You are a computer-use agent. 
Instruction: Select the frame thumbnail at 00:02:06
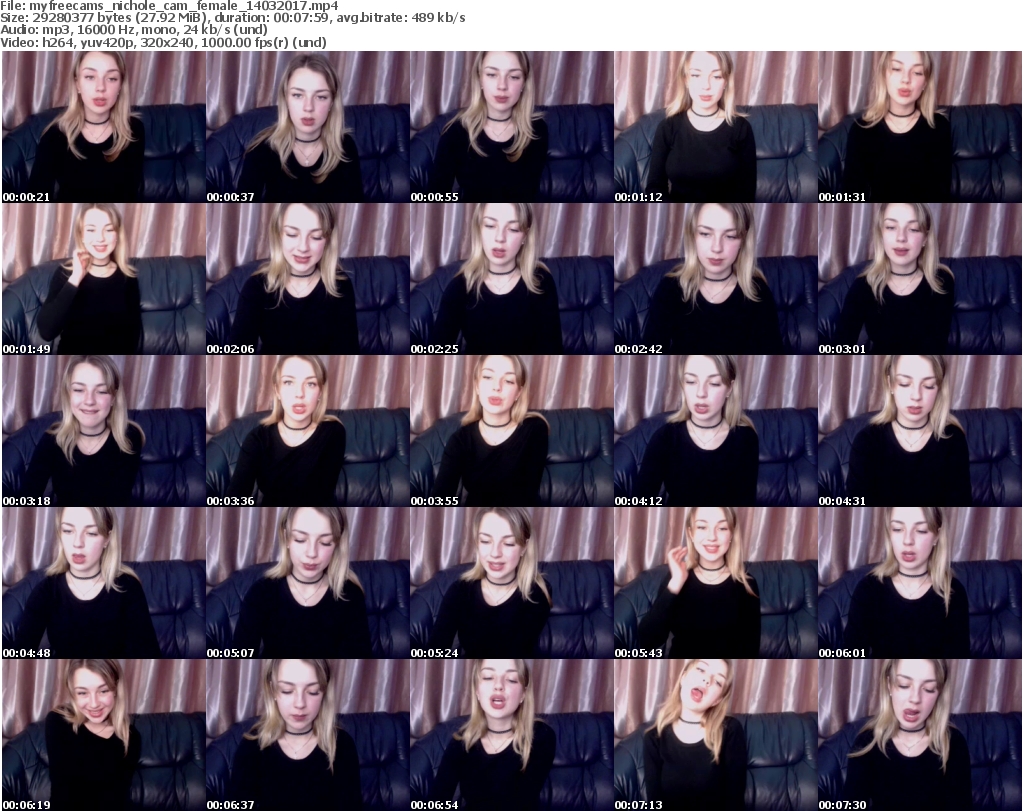(308, 279)
